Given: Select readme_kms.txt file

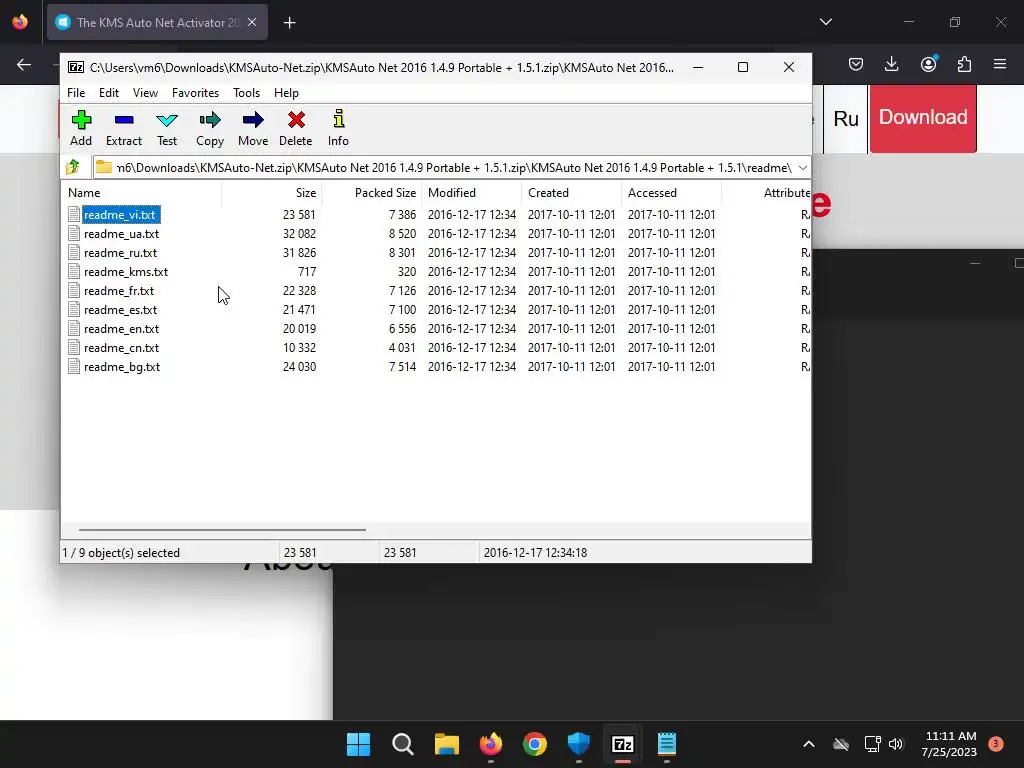Looking at the screenshot, I should point(126,272).
